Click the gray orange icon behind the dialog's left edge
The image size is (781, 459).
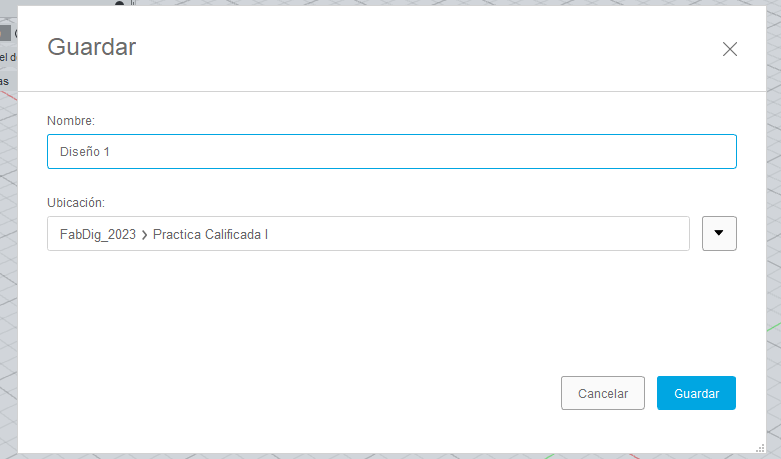tap(5, 33)
